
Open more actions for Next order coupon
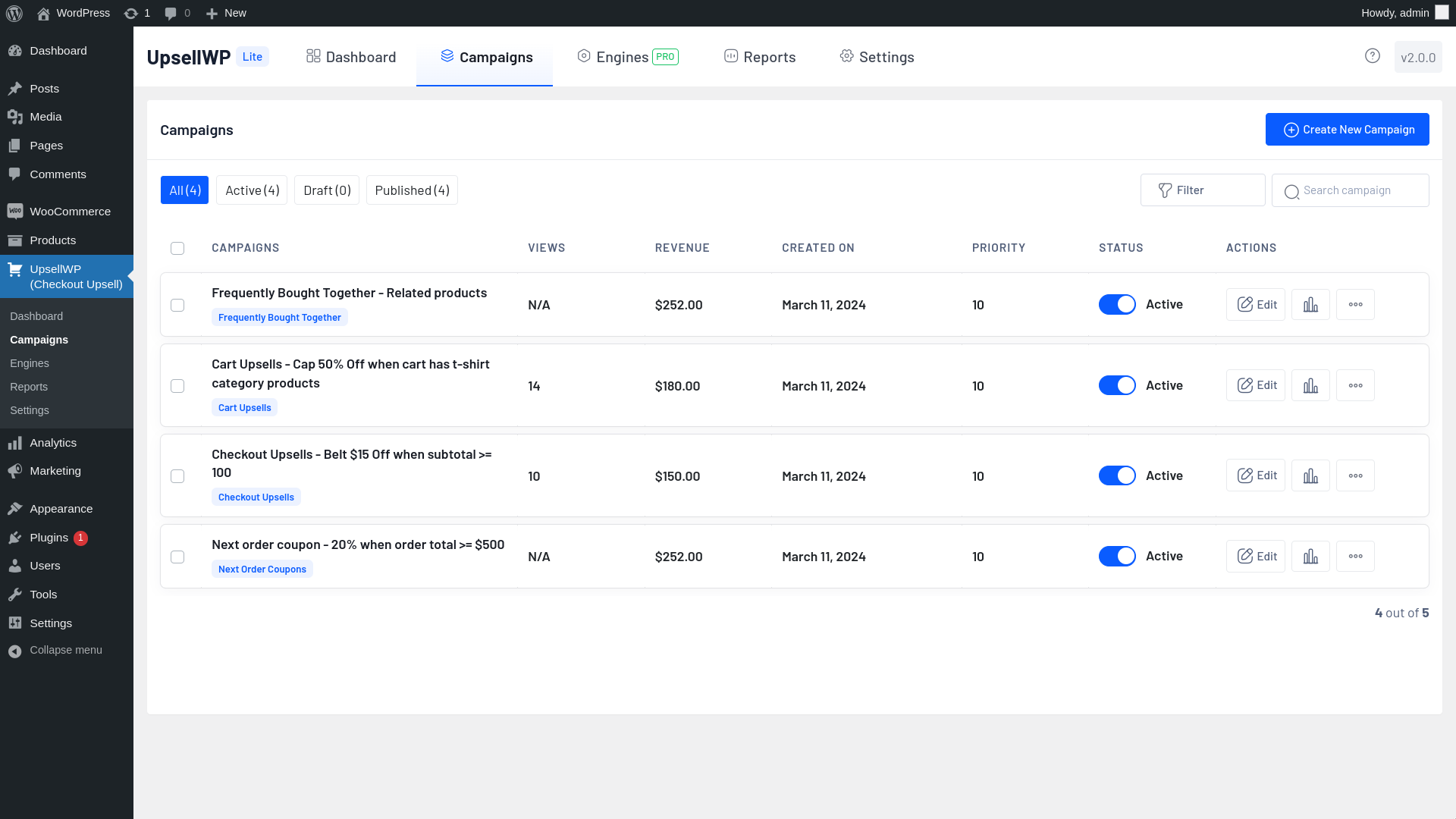(x=1355, y=556)
